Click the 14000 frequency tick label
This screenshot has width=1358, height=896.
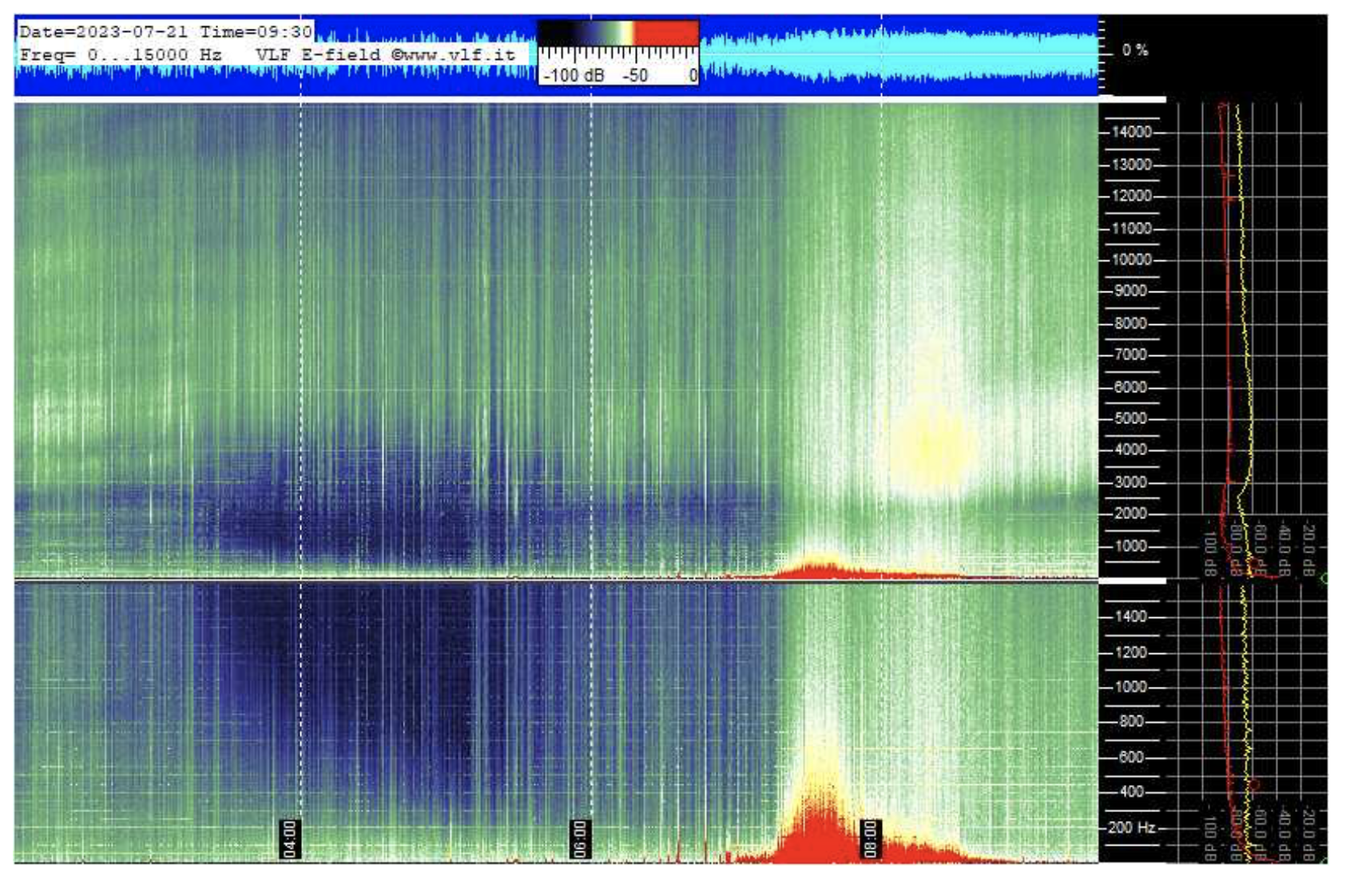[1132, 133]
